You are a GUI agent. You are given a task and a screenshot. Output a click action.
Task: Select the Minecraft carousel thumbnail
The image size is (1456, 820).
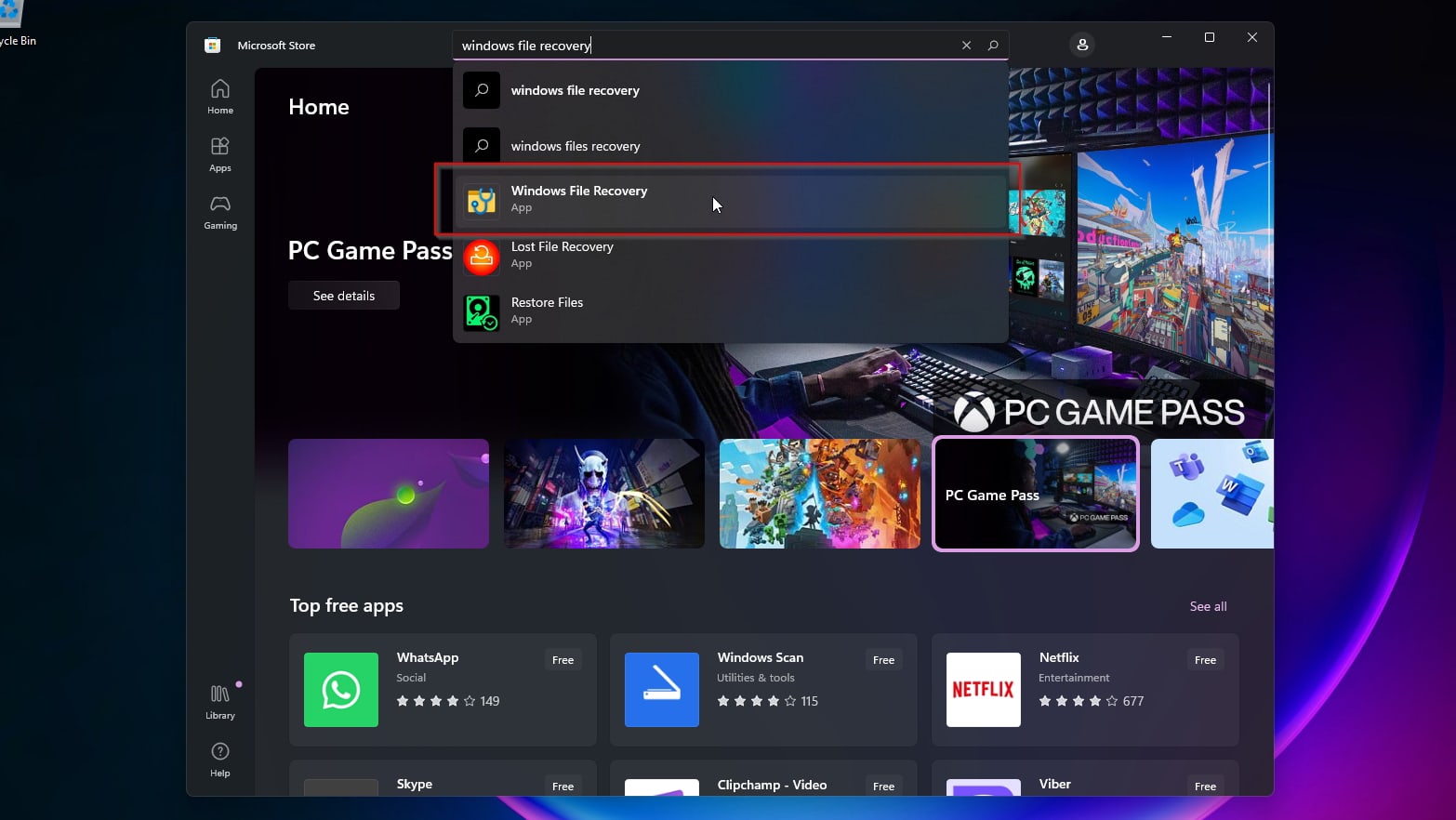820,494
